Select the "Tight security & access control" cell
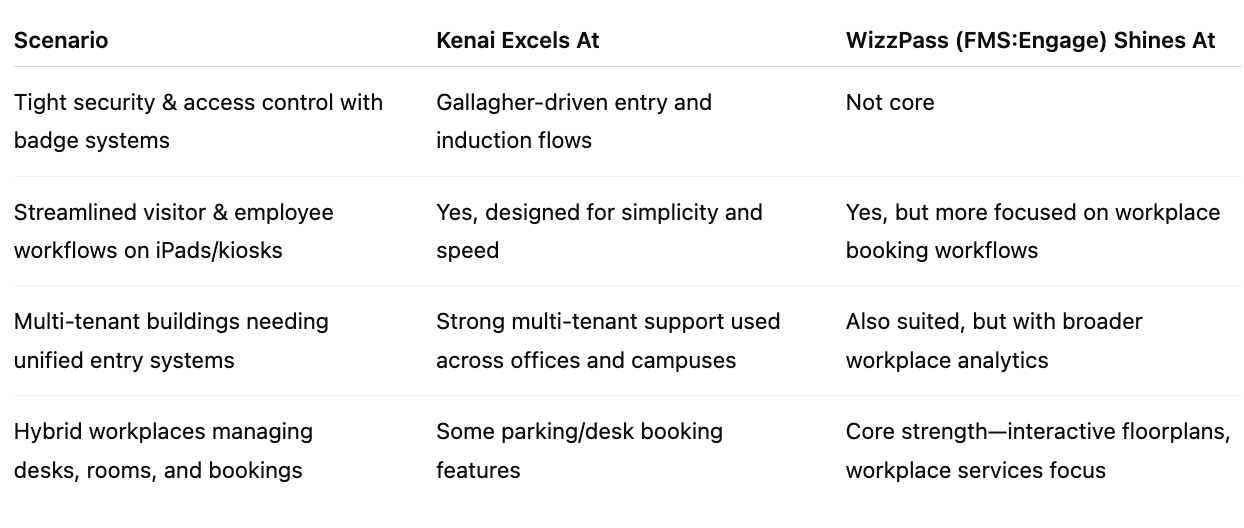This screenshot has height=528, width=1244. point(198,121)
